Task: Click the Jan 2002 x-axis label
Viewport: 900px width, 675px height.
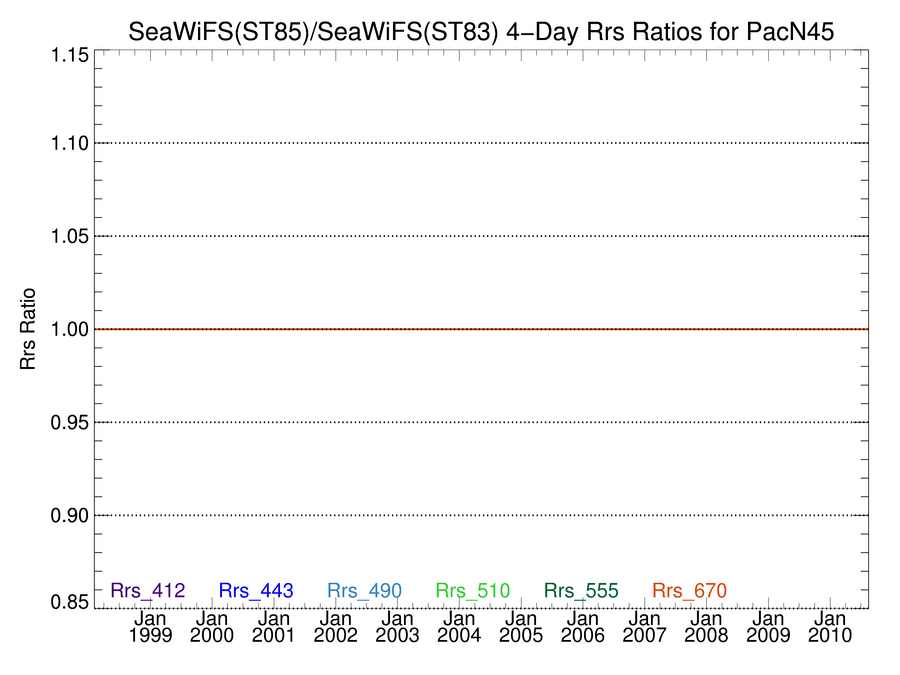Action: (x=336, y=627)
